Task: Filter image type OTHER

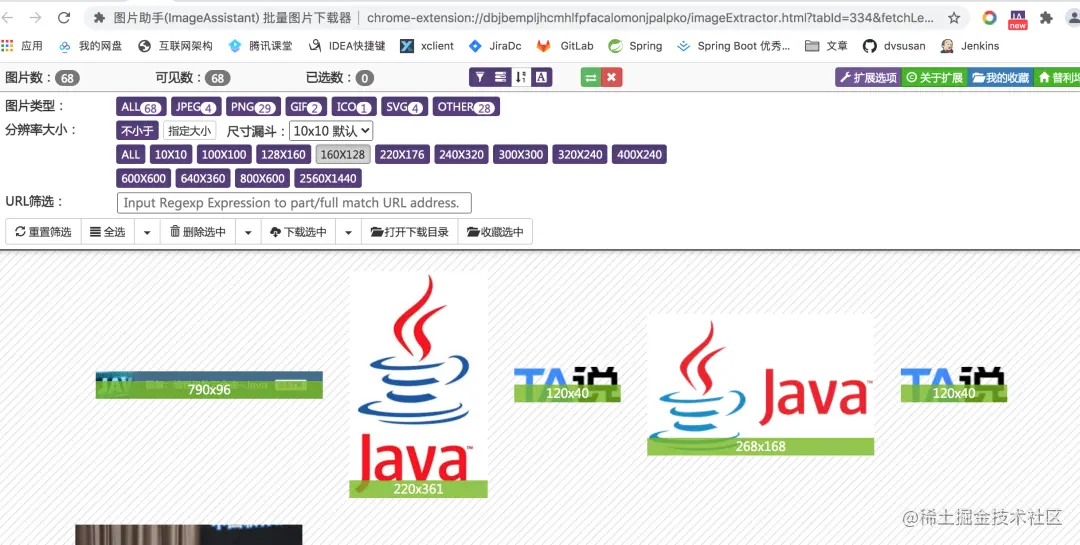Action: click(466, 107)
